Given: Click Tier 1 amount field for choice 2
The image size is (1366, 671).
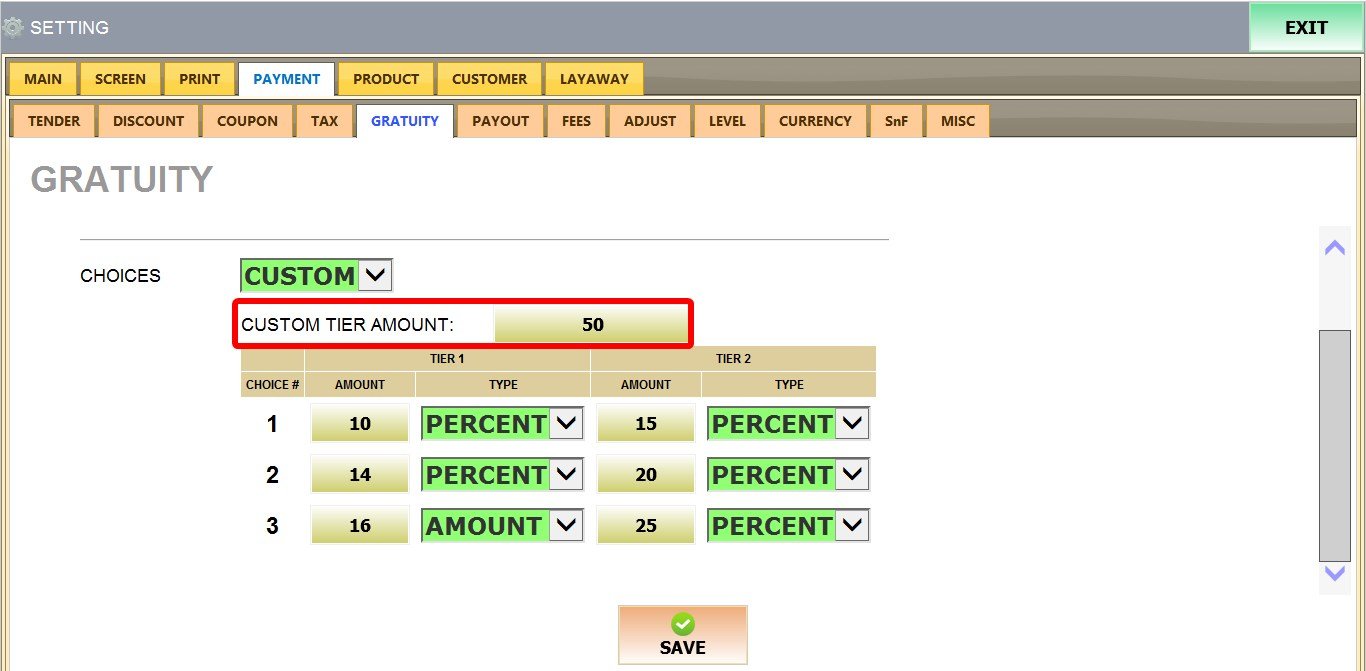Looking at the screenshot, I should pos(360,475).
